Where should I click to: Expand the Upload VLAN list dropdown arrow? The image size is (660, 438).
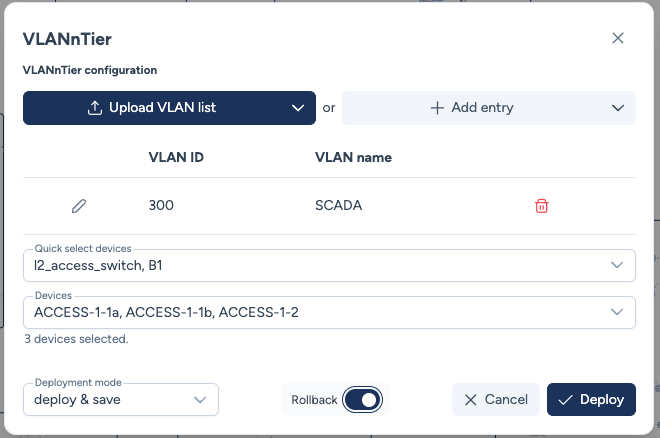click(297, 108)
